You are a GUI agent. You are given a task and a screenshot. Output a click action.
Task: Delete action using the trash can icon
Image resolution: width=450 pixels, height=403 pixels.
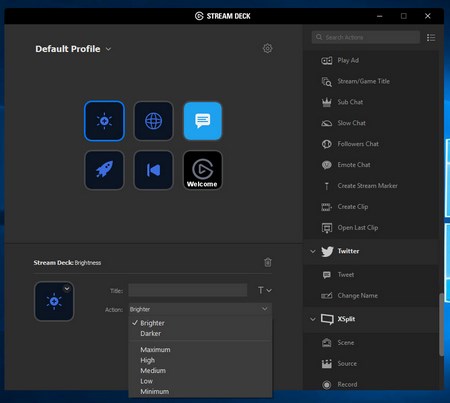268,262
